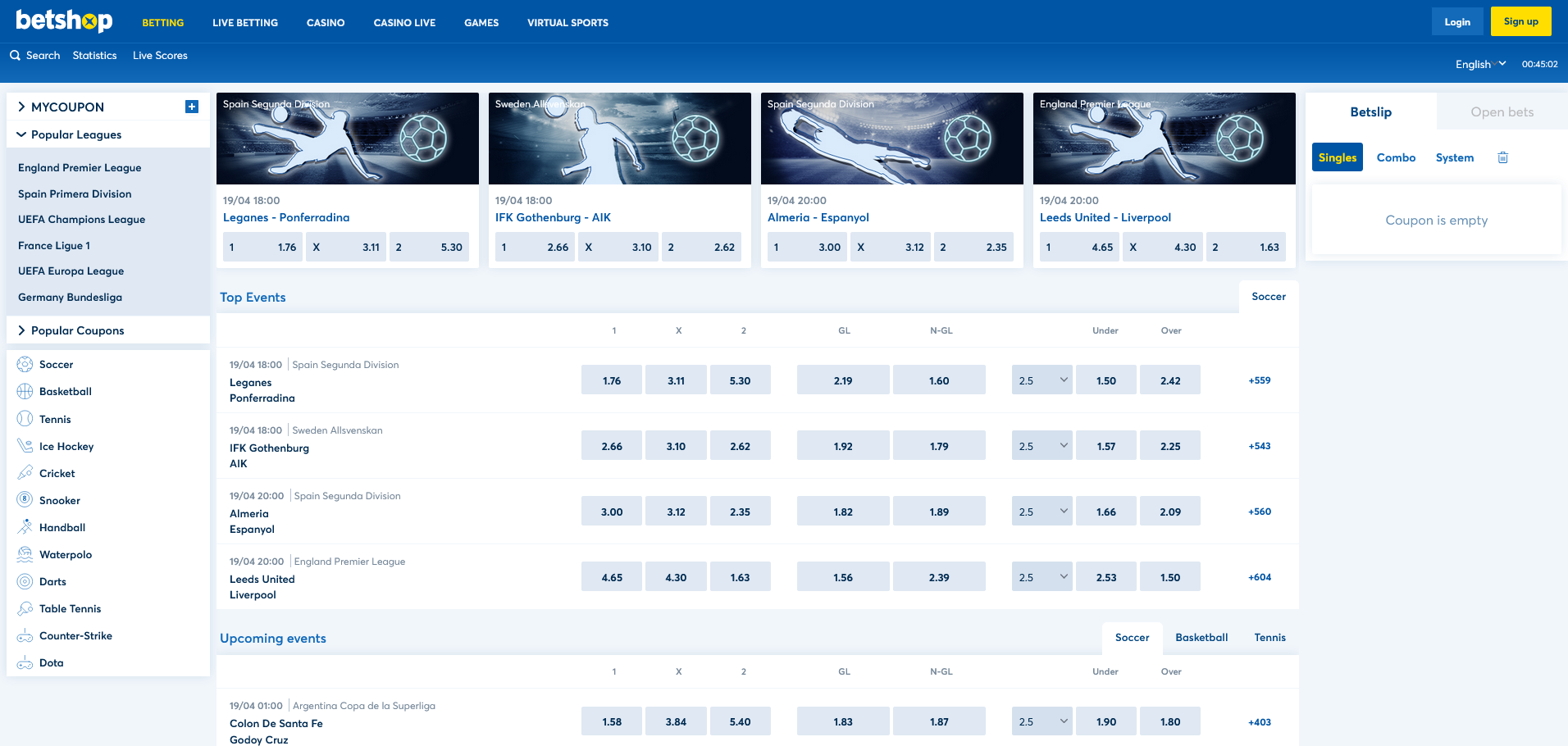The image size is (1568, 746).
Task: Click the Login button
Action: coord(1457,22)
